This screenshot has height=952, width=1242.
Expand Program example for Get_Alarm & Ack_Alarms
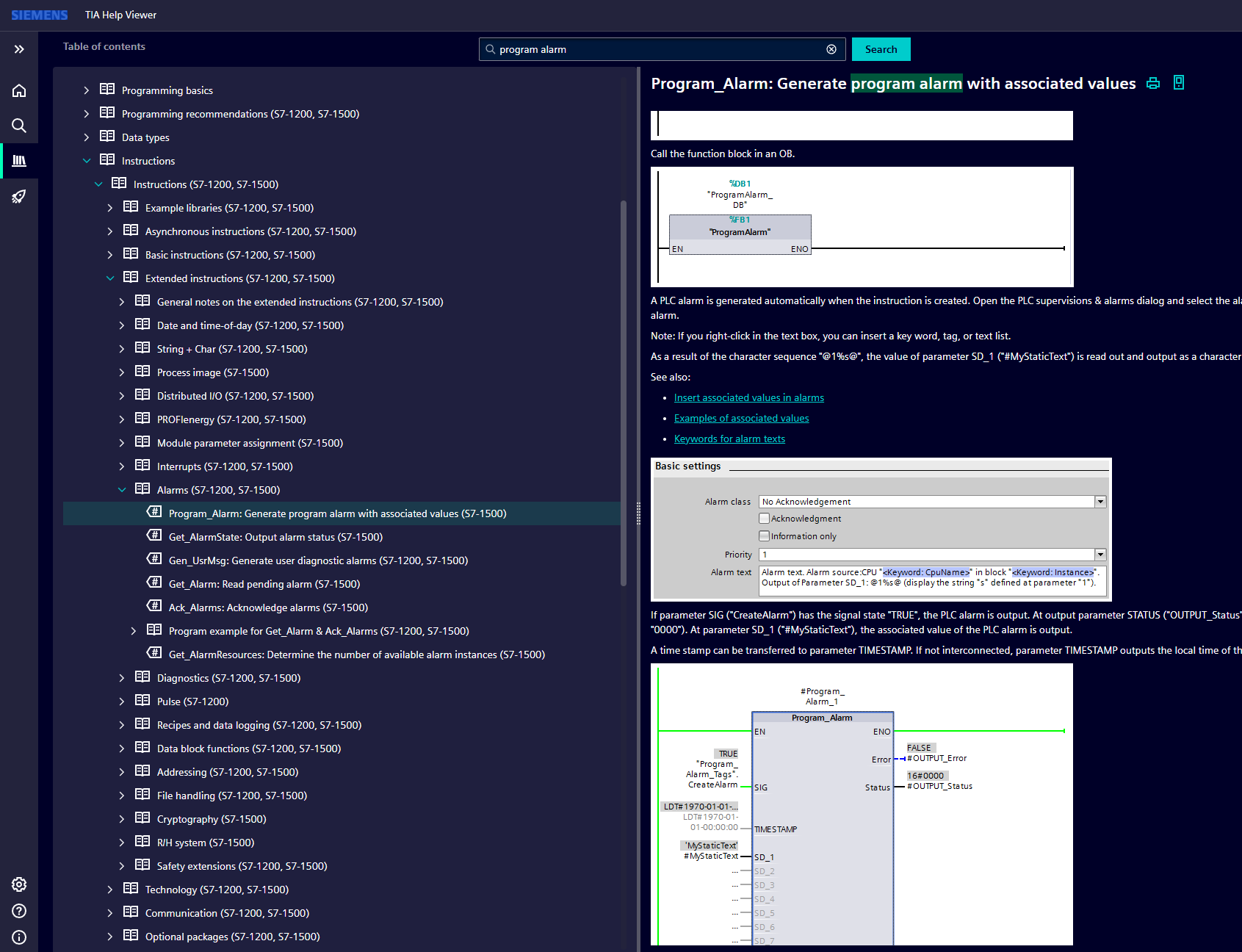[134, 631]
